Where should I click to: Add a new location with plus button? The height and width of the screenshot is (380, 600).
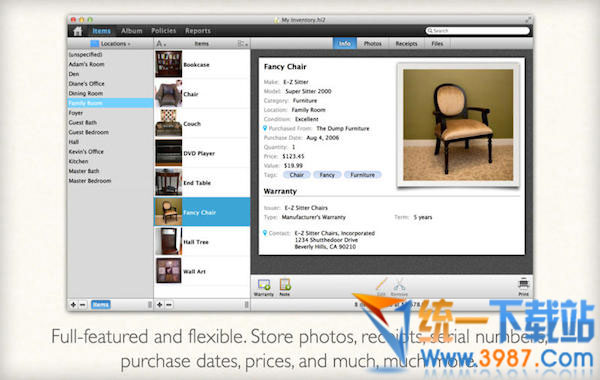[x=73, y=305]
